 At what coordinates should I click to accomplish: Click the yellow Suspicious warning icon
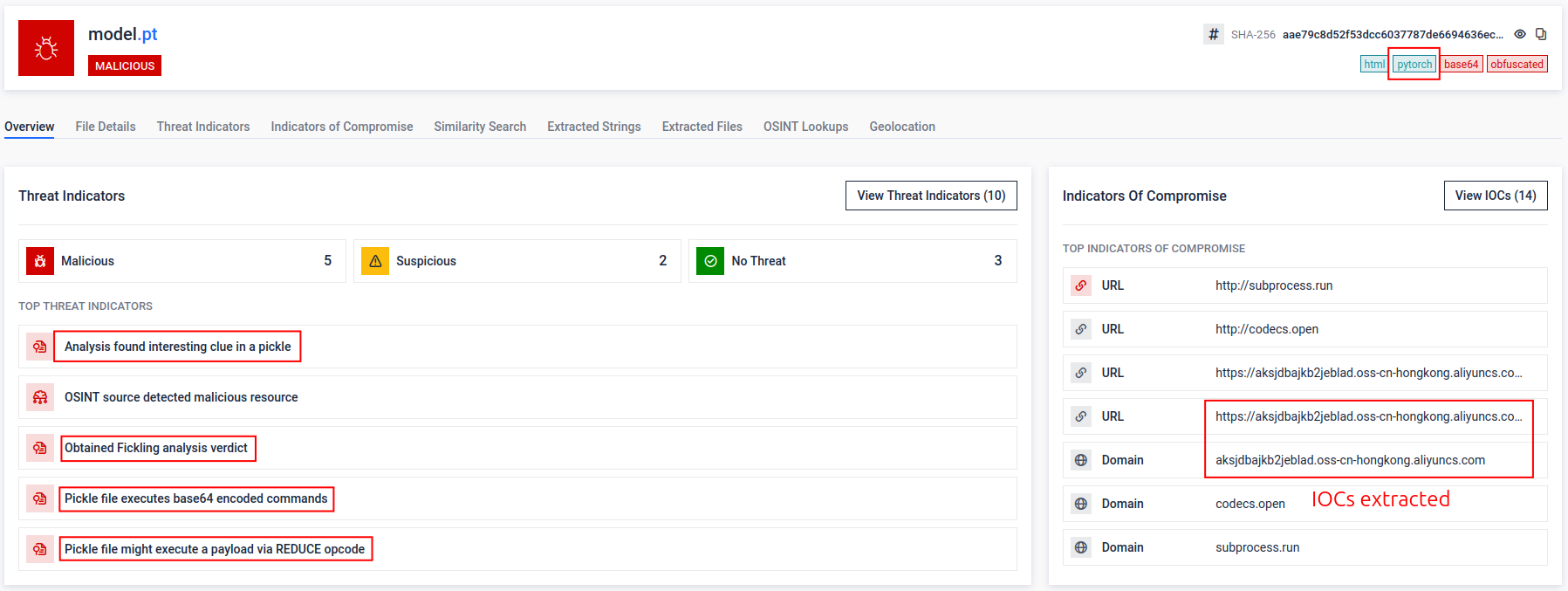pos(375,261)
